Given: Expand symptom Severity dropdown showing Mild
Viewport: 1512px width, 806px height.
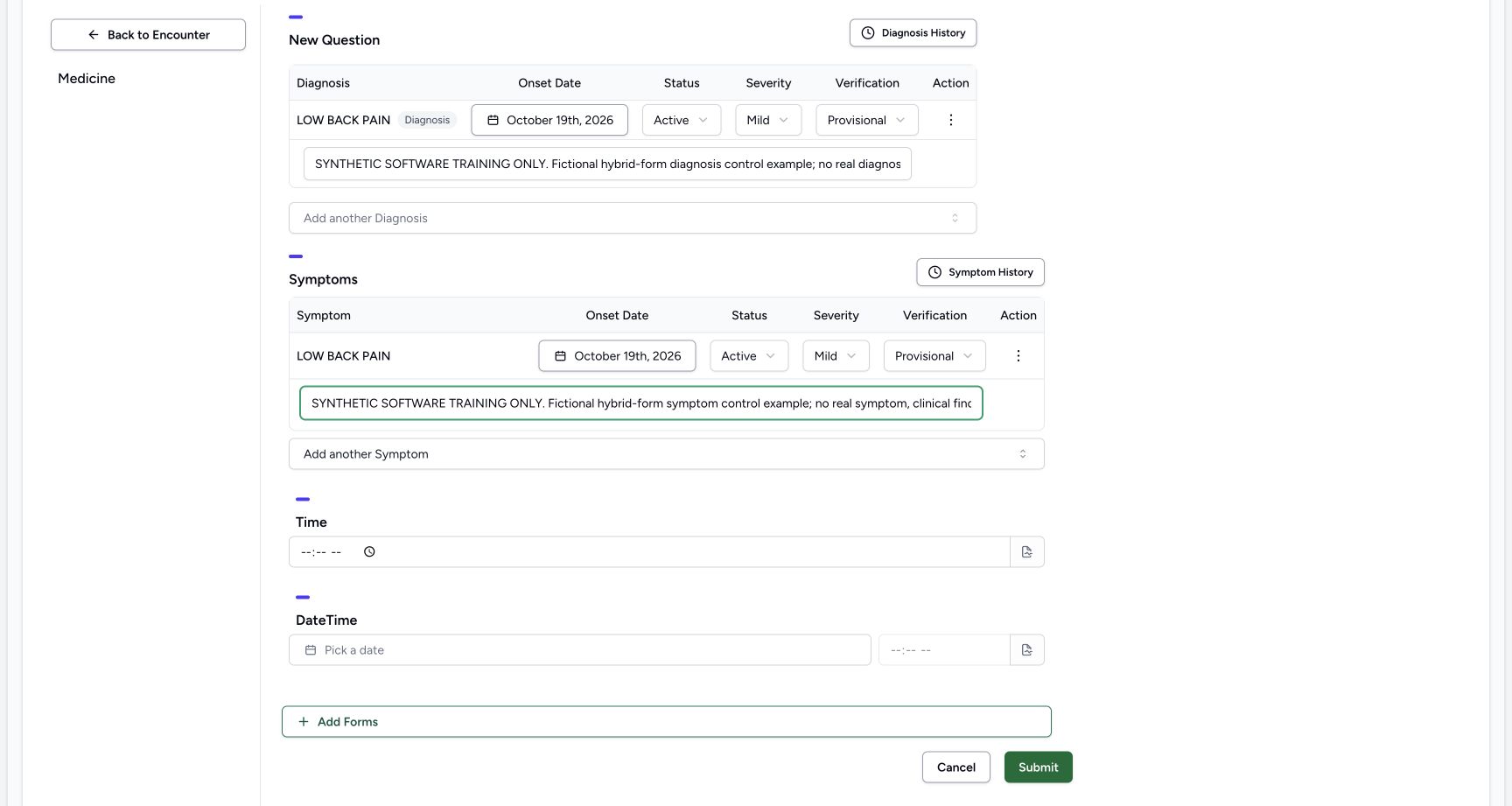Looking at the screenshot, I should 836,356.
